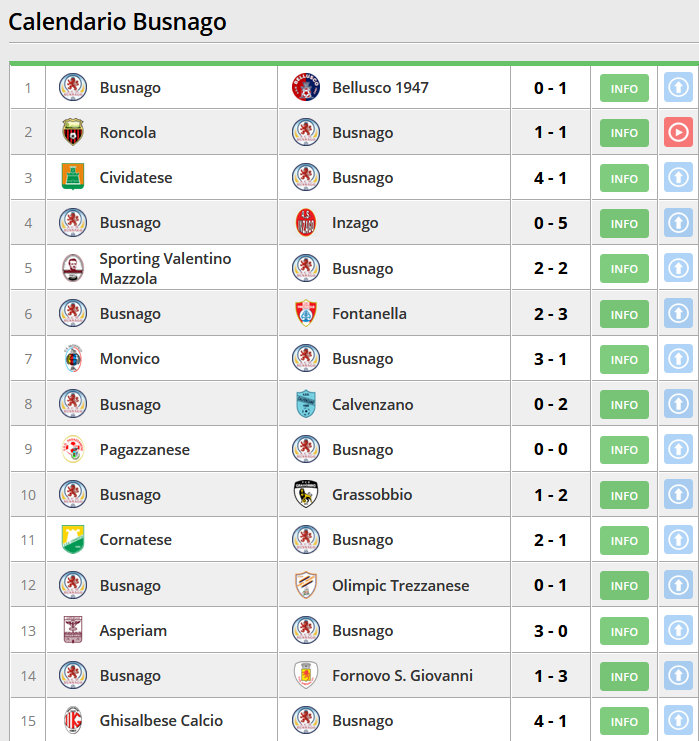699x741 pixels.
Task: Click the 0 - 5 score of Inzago match
Action: click(x=550, y=223)
